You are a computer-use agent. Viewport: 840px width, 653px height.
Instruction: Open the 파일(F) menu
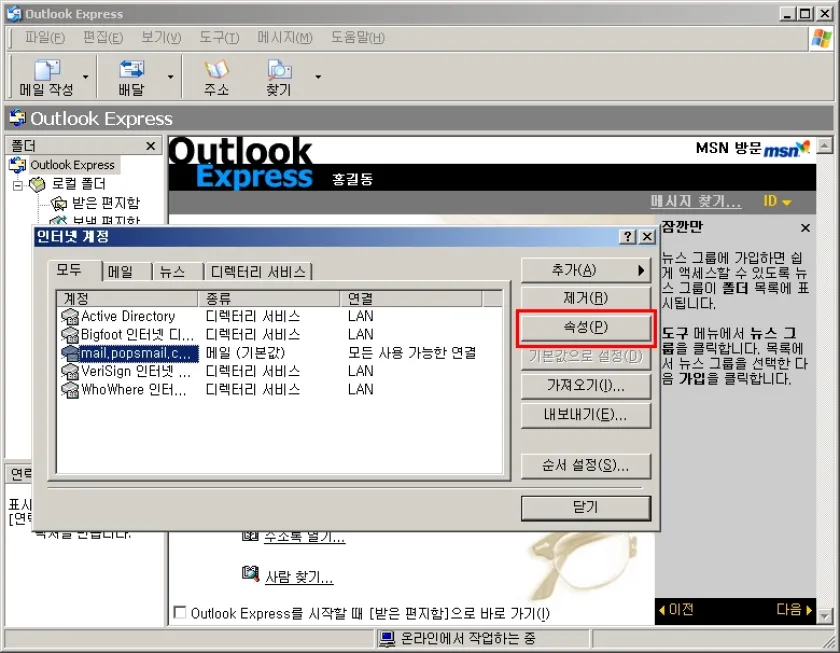coord(45,37)
